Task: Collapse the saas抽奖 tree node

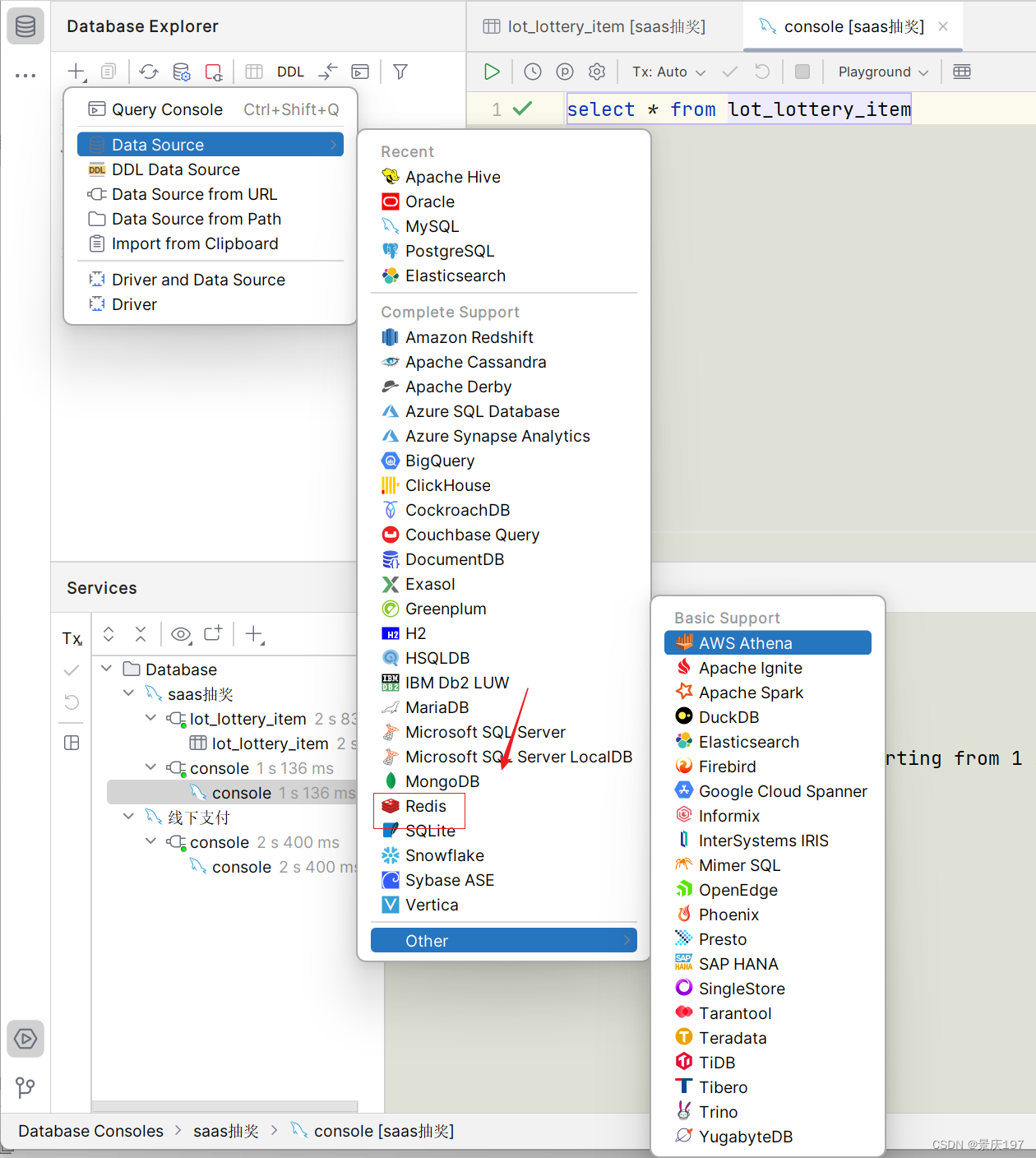Action: click(129, 693)
